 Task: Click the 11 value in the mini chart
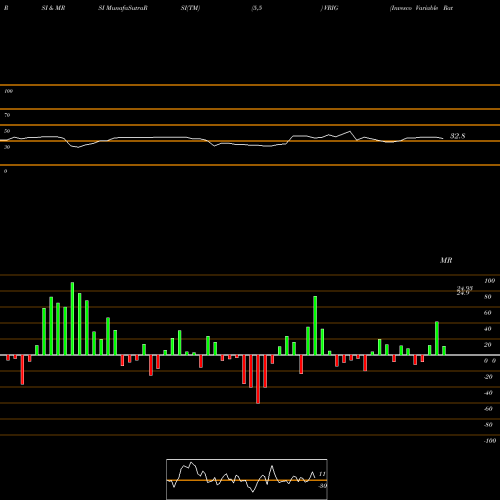click(322, 474)
